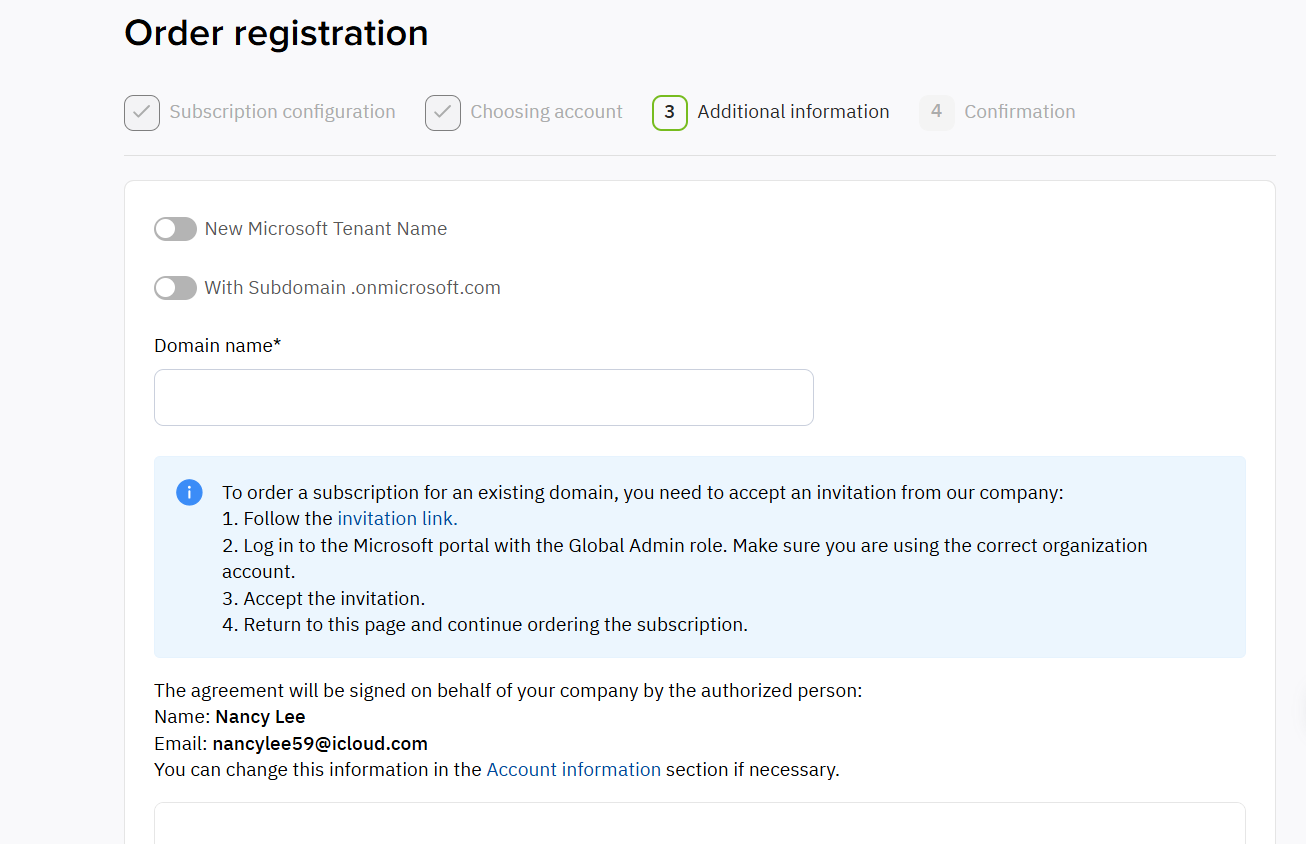Click the step 3 number badge
The height and width of the screenshot is (844, 1306).
point(670,113)
